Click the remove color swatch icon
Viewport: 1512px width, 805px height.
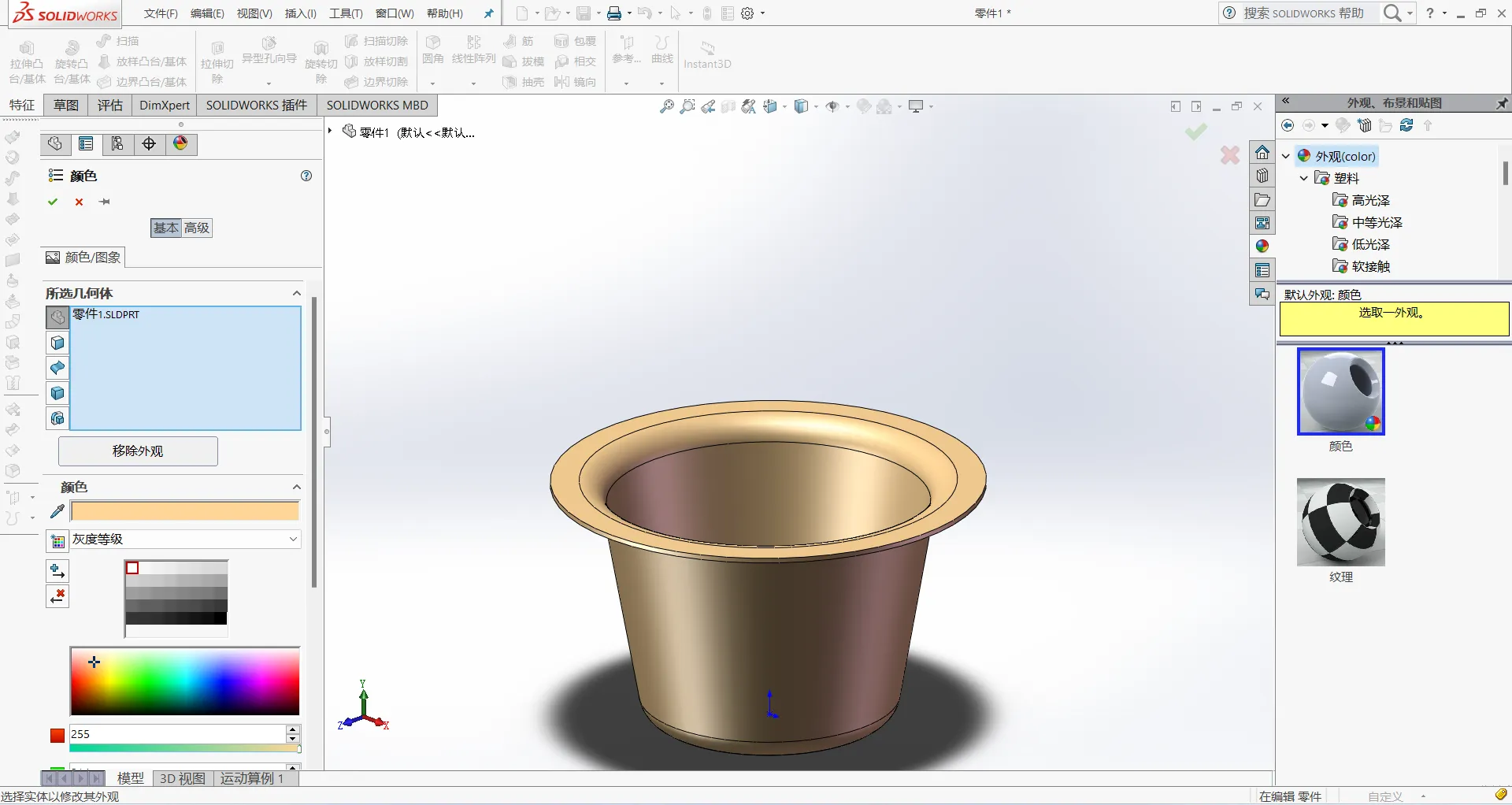pyautogui.click(x=57, y=596)
